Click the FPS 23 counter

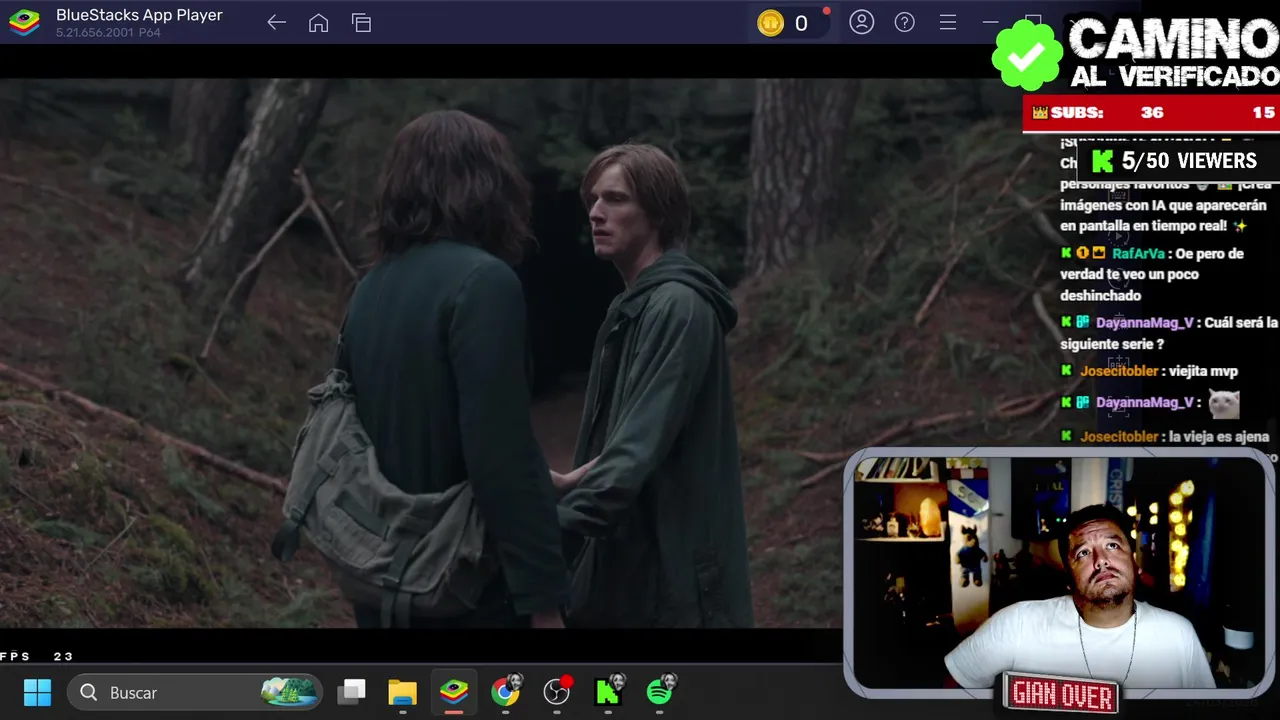point(37,656)
